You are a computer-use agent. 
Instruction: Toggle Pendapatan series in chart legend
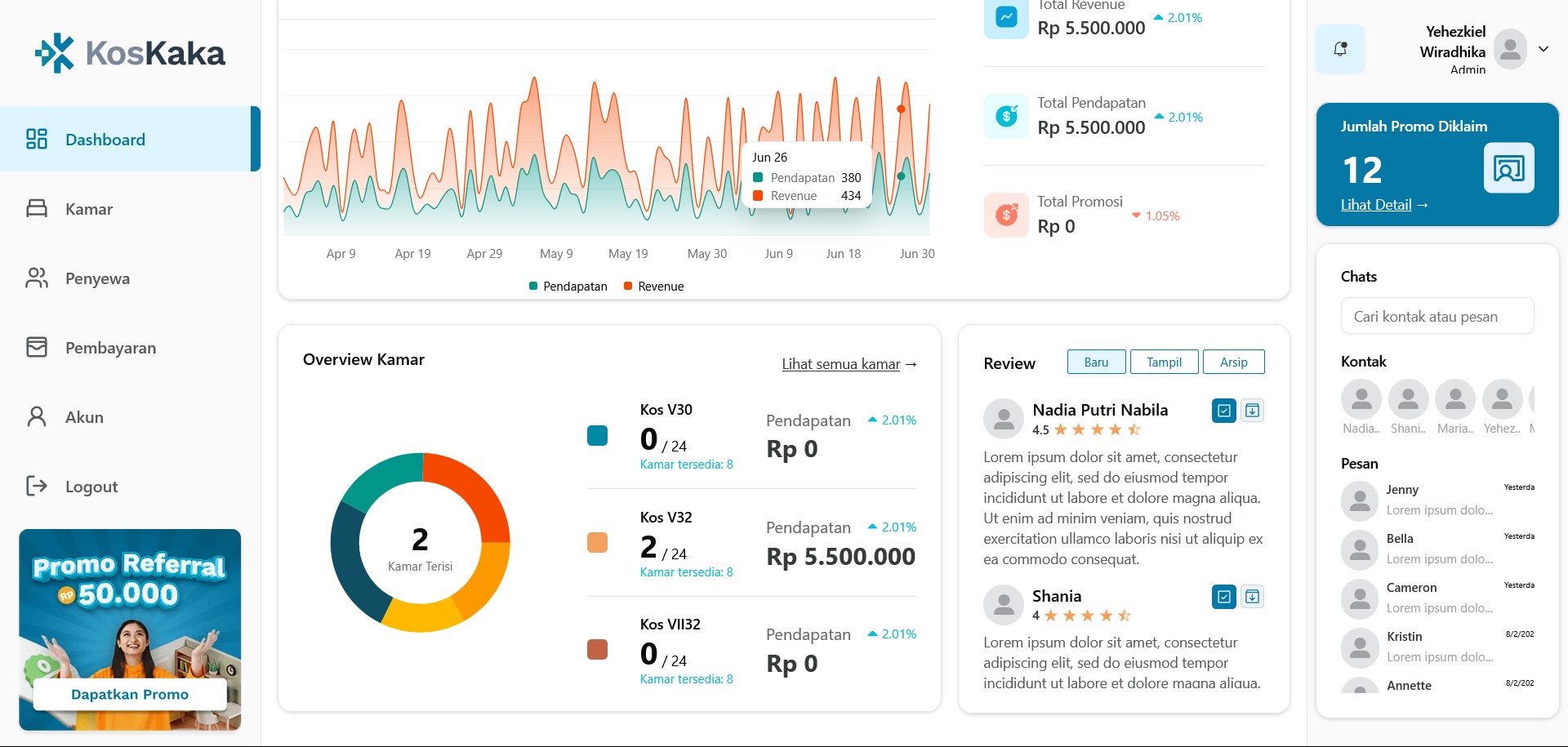click(x=568, y=287)
